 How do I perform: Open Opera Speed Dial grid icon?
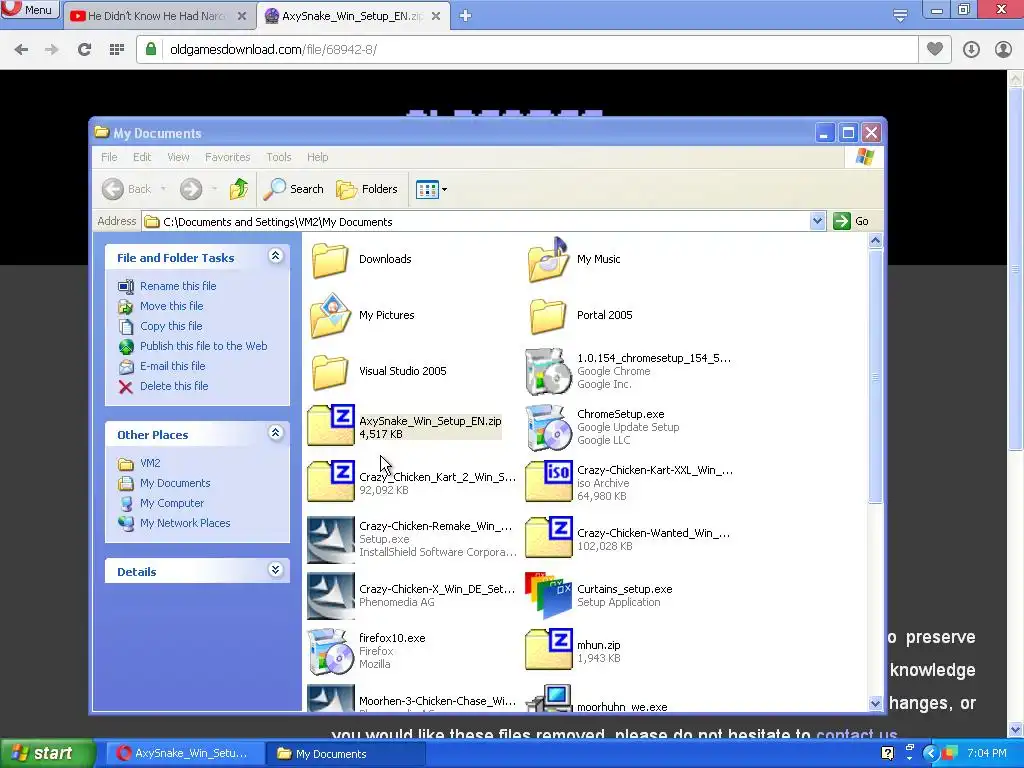click(117, 50)
